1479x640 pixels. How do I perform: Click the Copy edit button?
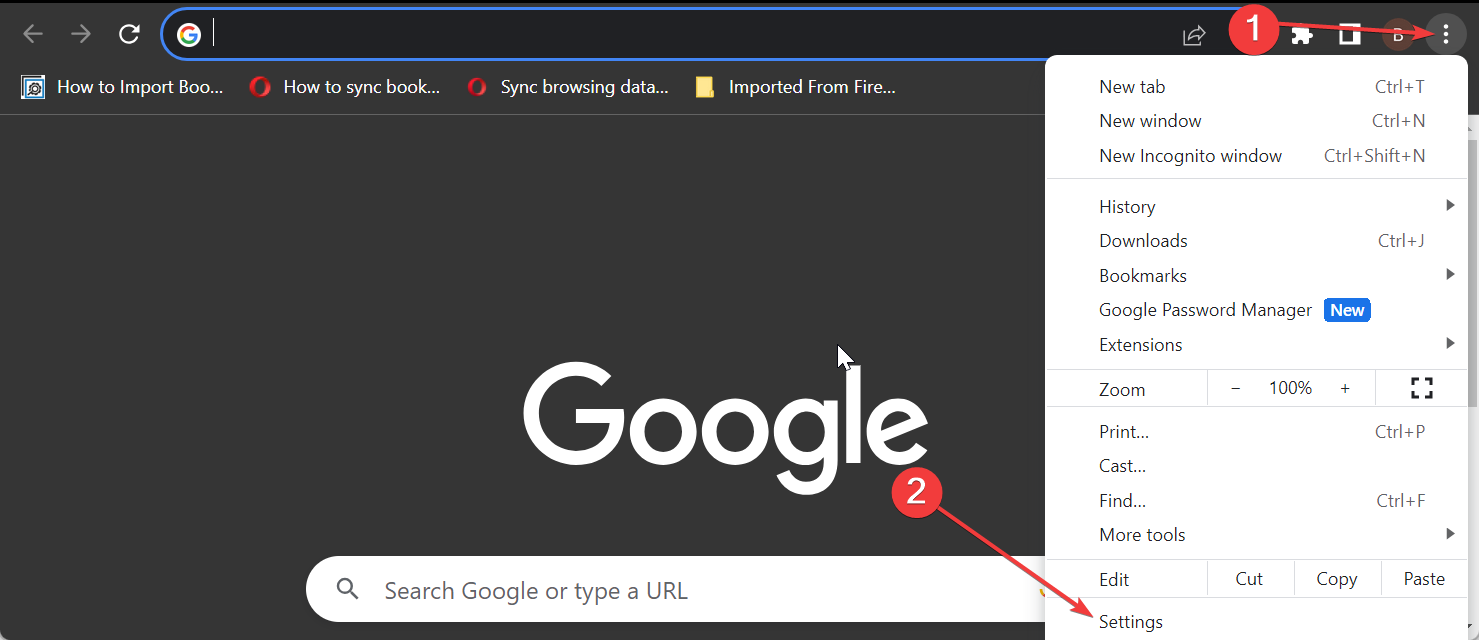coord(1337,579)
